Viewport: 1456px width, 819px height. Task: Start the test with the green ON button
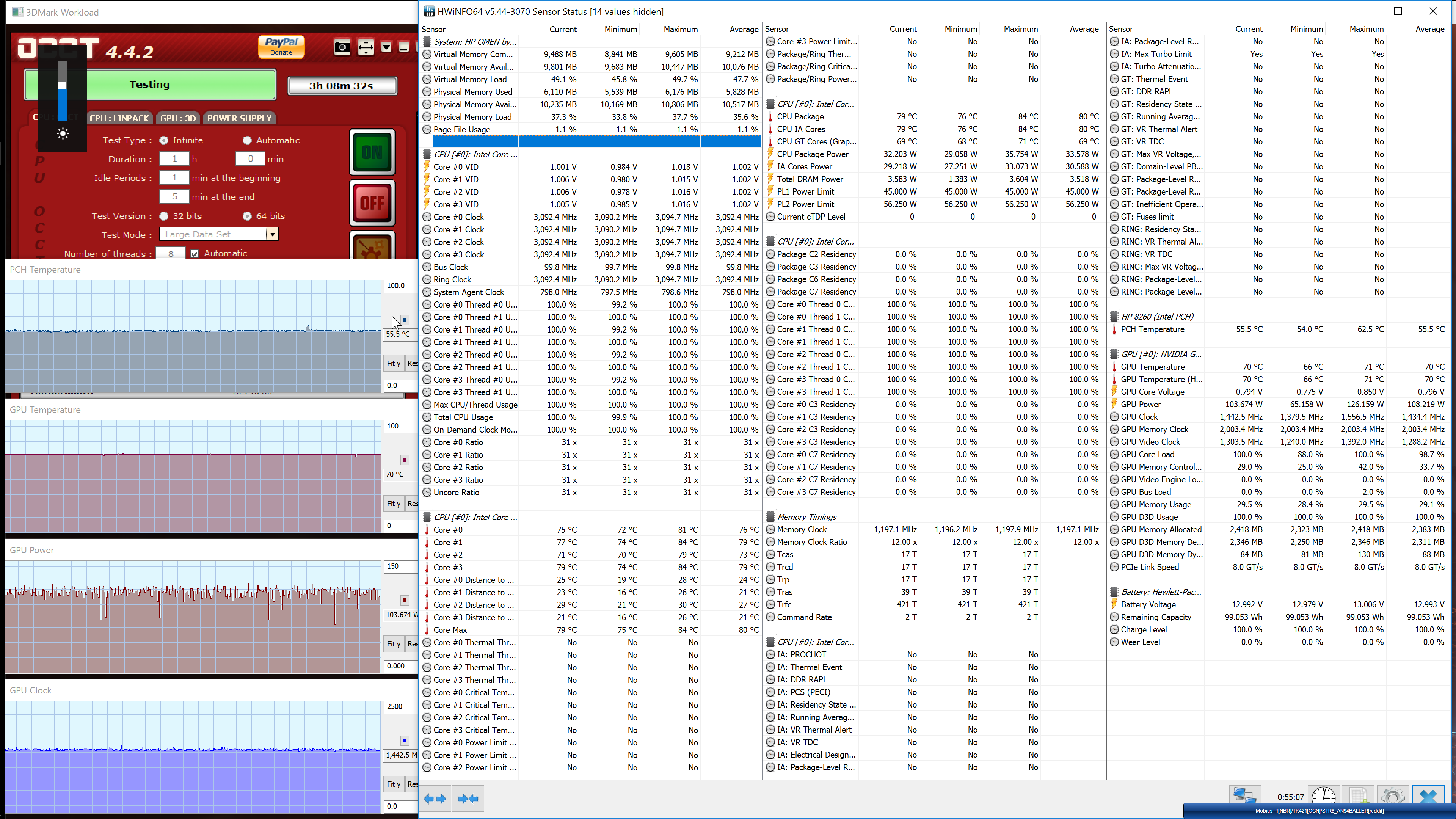point(372,152)
